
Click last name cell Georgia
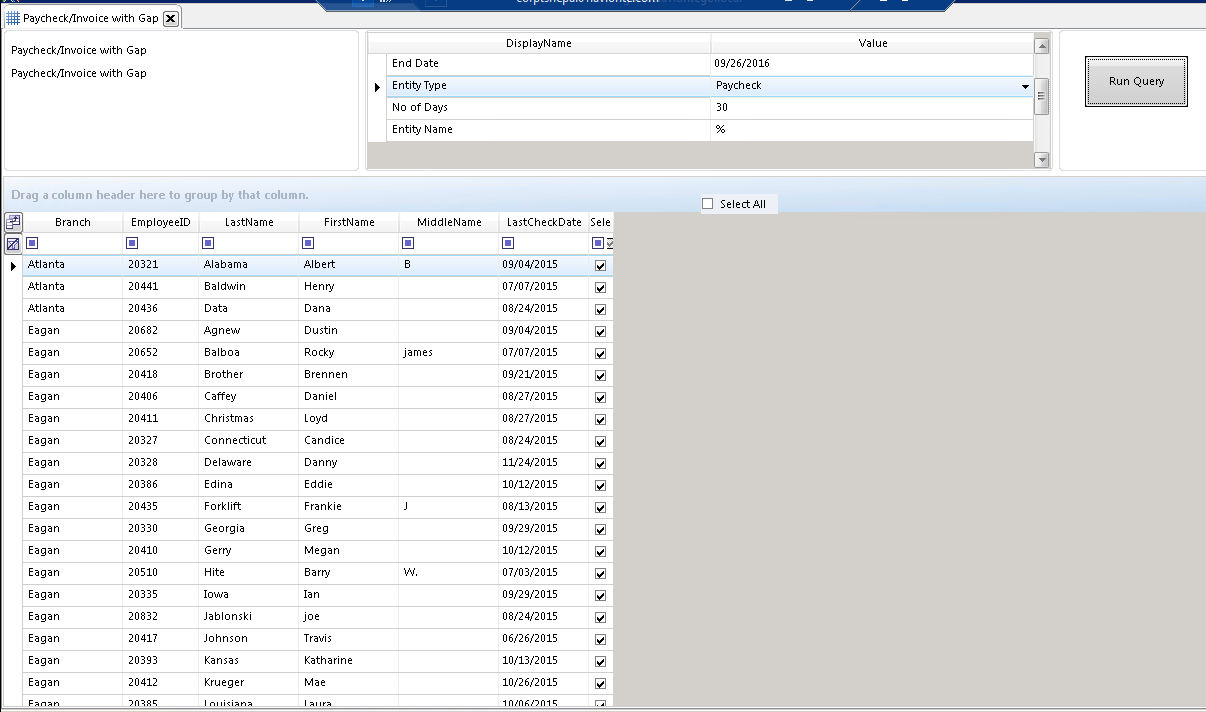click(x=249, y=528)
